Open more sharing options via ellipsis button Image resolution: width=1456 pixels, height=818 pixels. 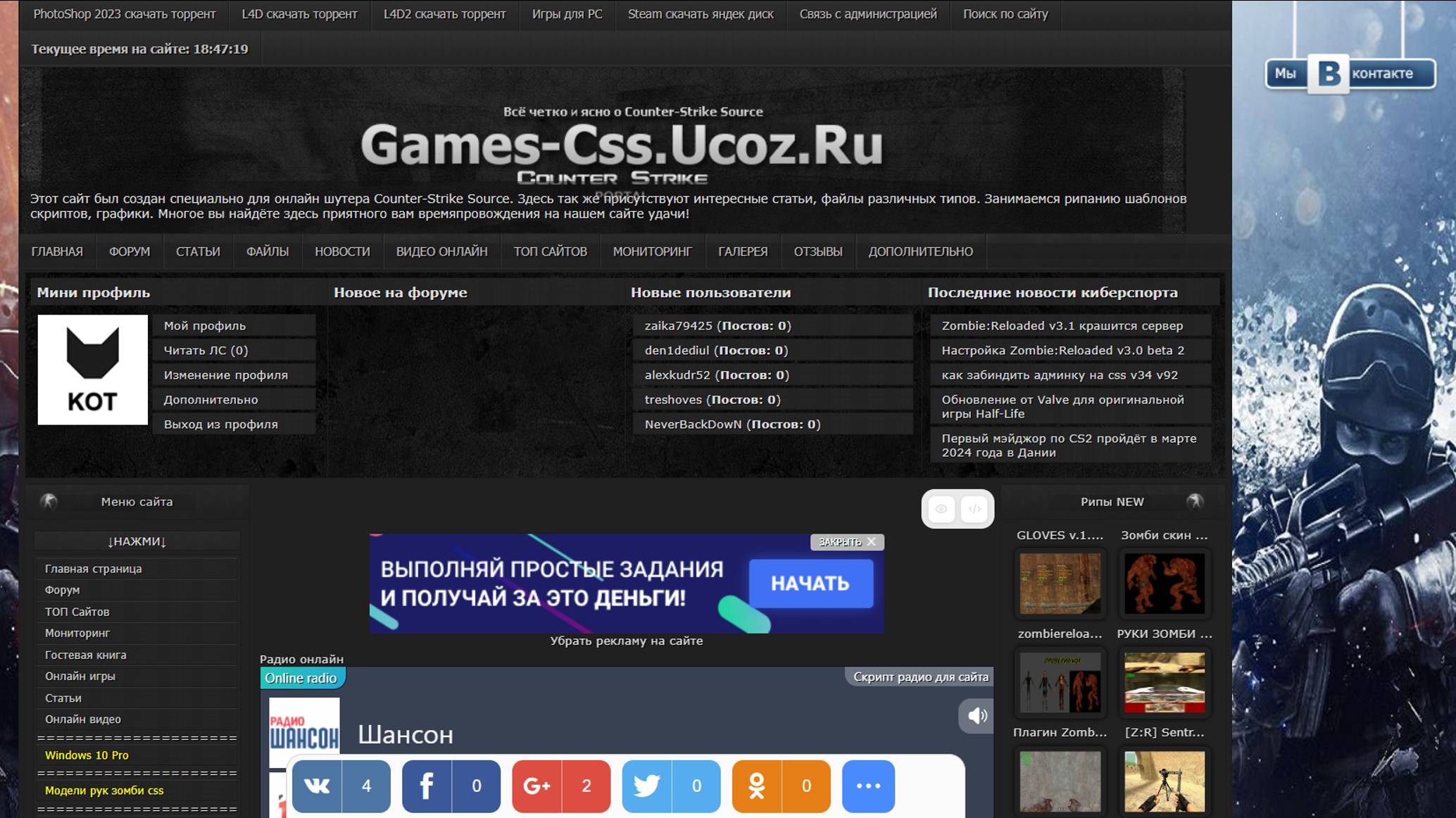coord(870,786)
